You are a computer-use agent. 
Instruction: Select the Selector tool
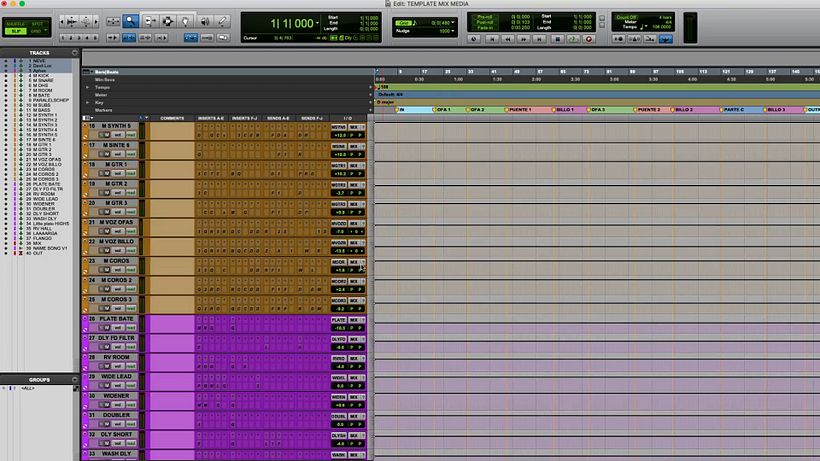(x=167, y=21)
